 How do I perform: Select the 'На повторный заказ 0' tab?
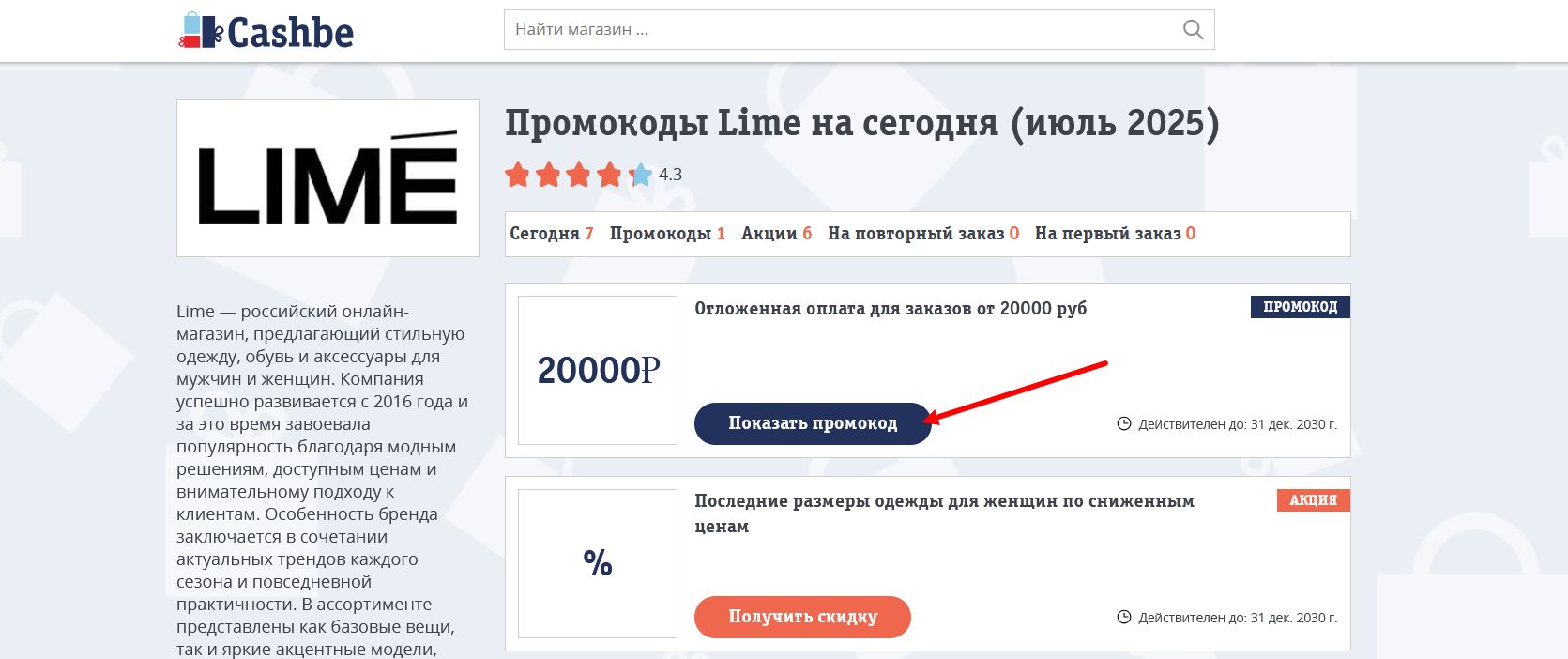tap(923, 234)
